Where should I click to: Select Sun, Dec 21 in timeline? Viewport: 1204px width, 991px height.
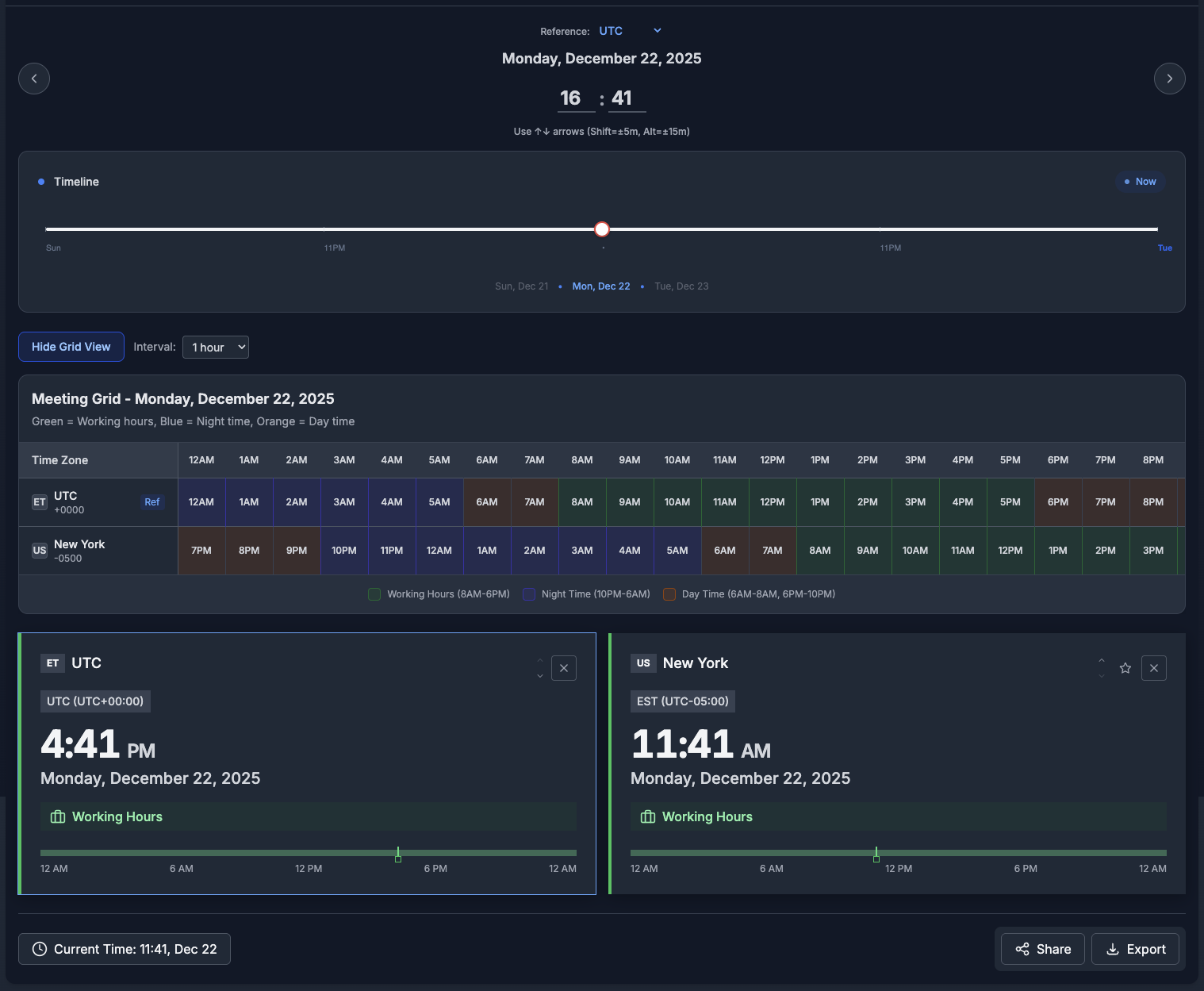[521, 286]
